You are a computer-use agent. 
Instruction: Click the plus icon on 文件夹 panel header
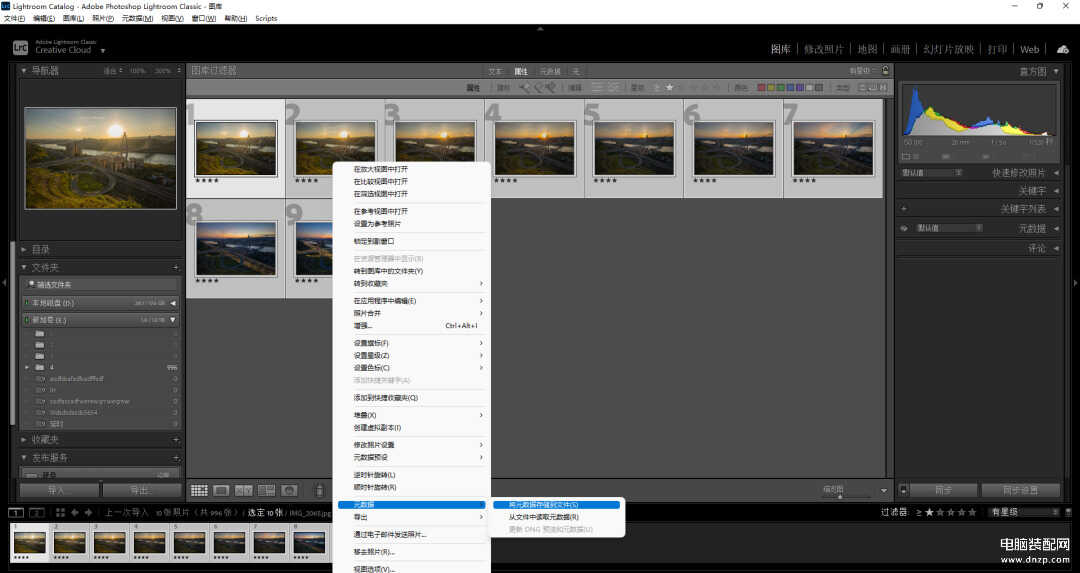pyautogui.click(x=176, y=267)
